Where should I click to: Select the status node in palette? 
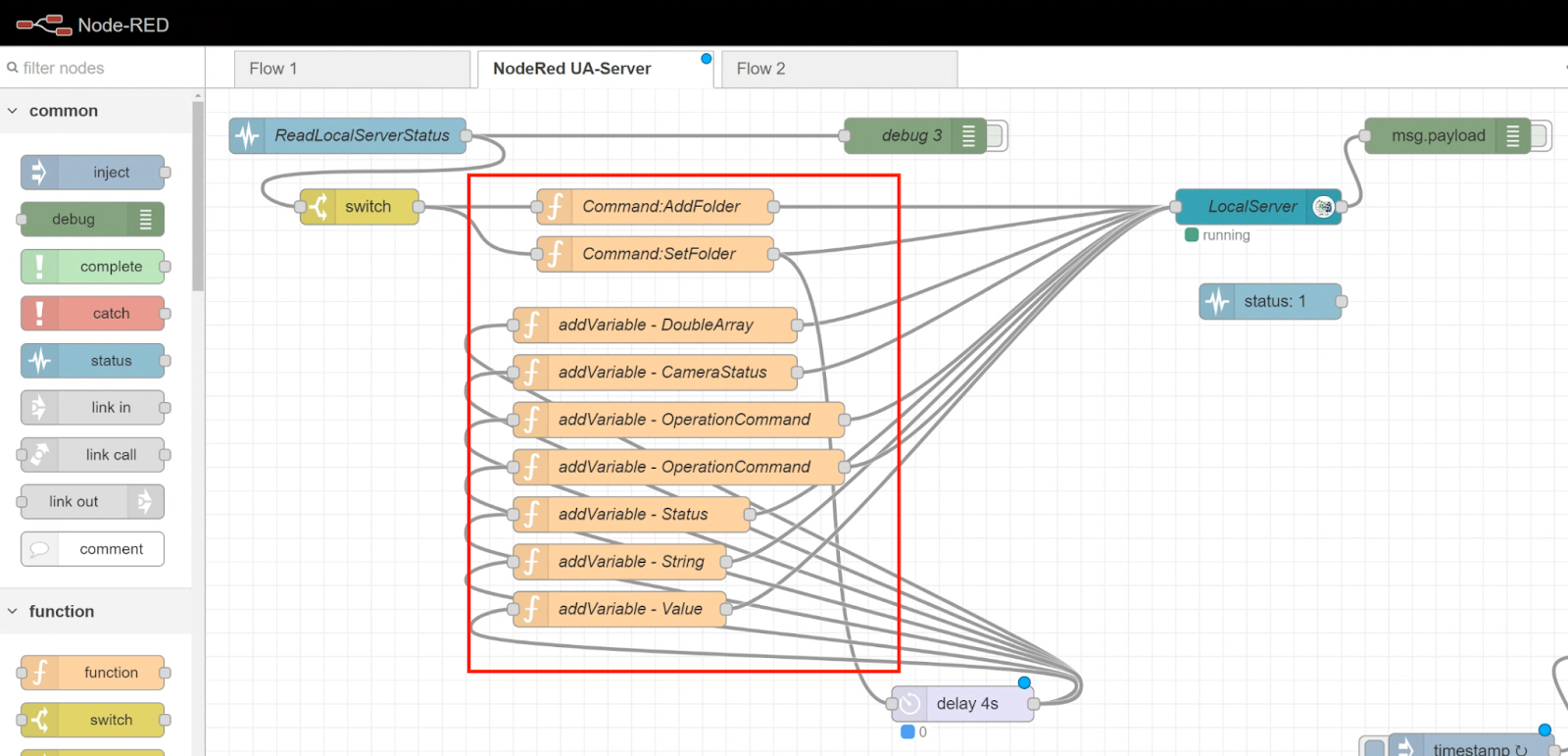[93, 361]
